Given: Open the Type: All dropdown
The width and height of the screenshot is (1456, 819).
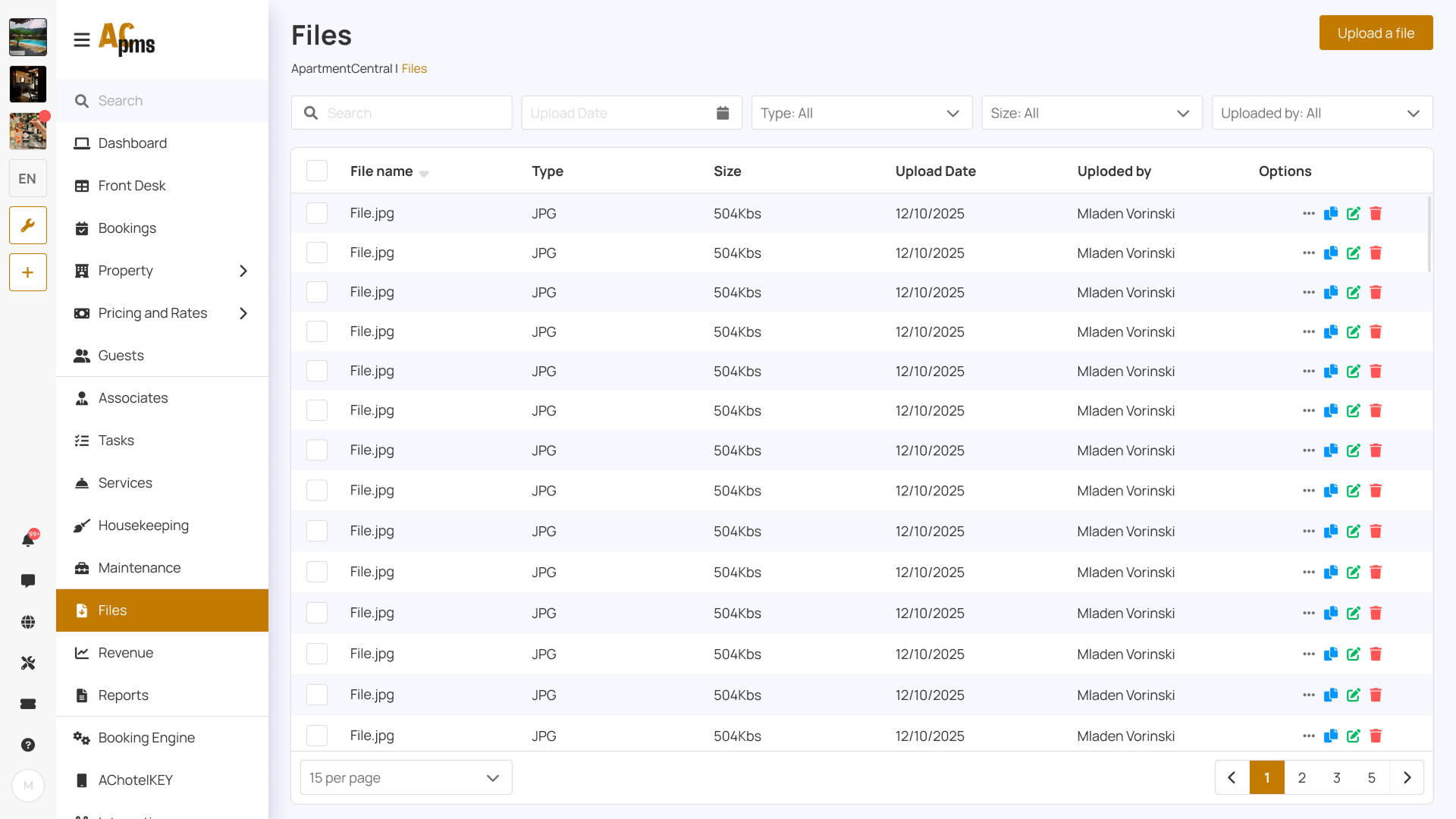Looking at the screenshot, I should tap(861, 113).
